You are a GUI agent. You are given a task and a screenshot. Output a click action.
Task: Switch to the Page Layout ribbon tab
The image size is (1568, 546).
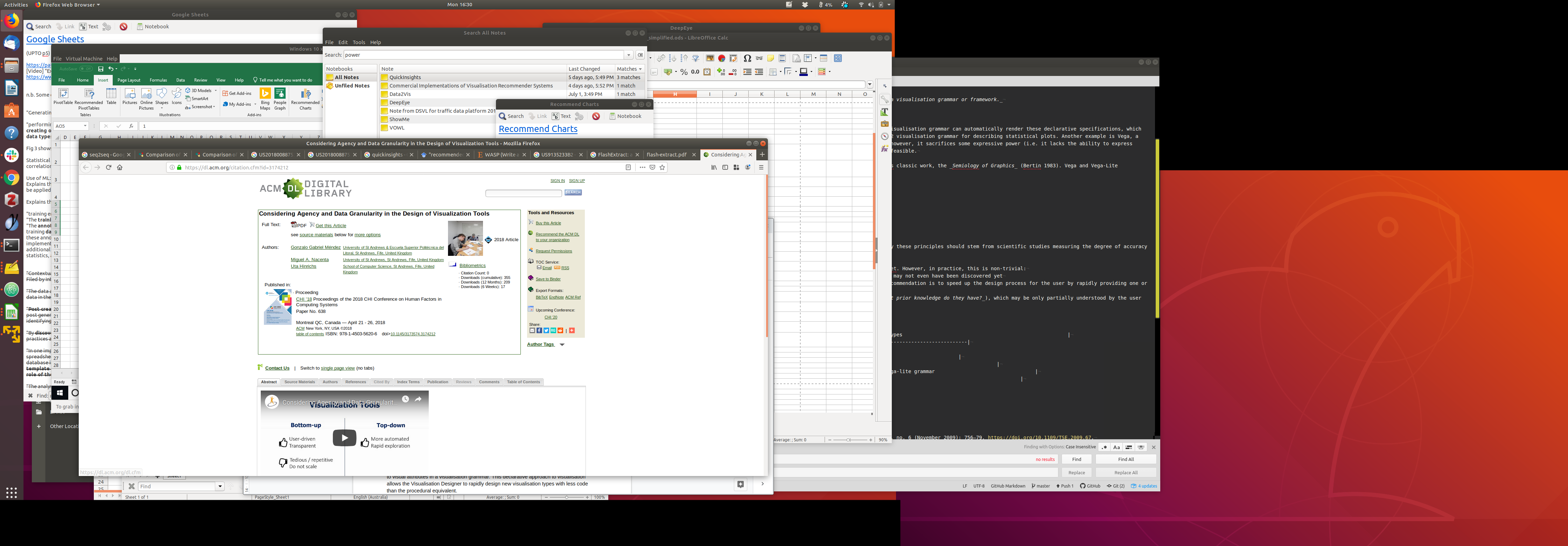[x=128, y=80]
